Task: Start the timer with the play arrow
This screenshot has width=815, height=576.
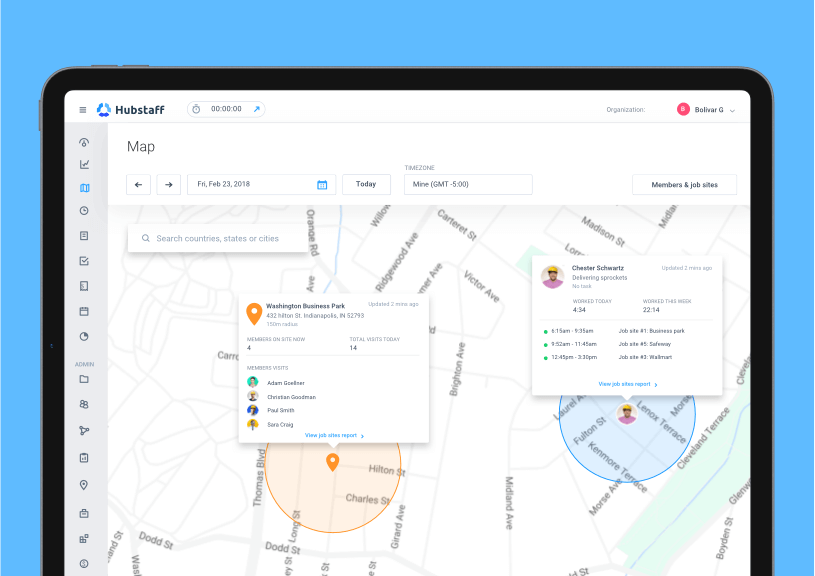Action: pos(257,109)
